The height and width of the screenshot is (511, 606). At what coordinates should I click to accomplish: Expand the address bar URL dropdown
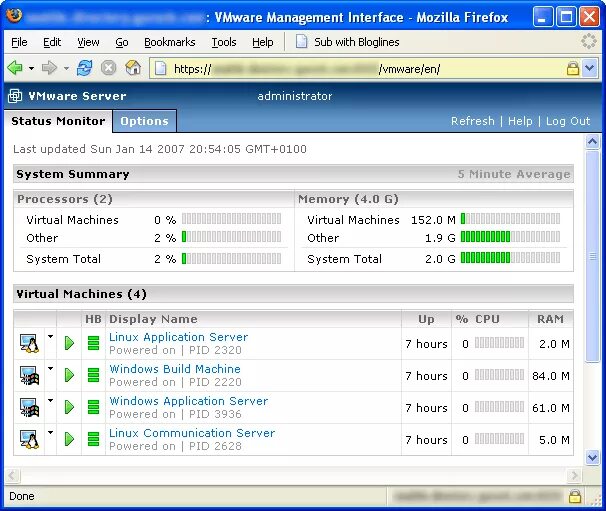(589, 68)
